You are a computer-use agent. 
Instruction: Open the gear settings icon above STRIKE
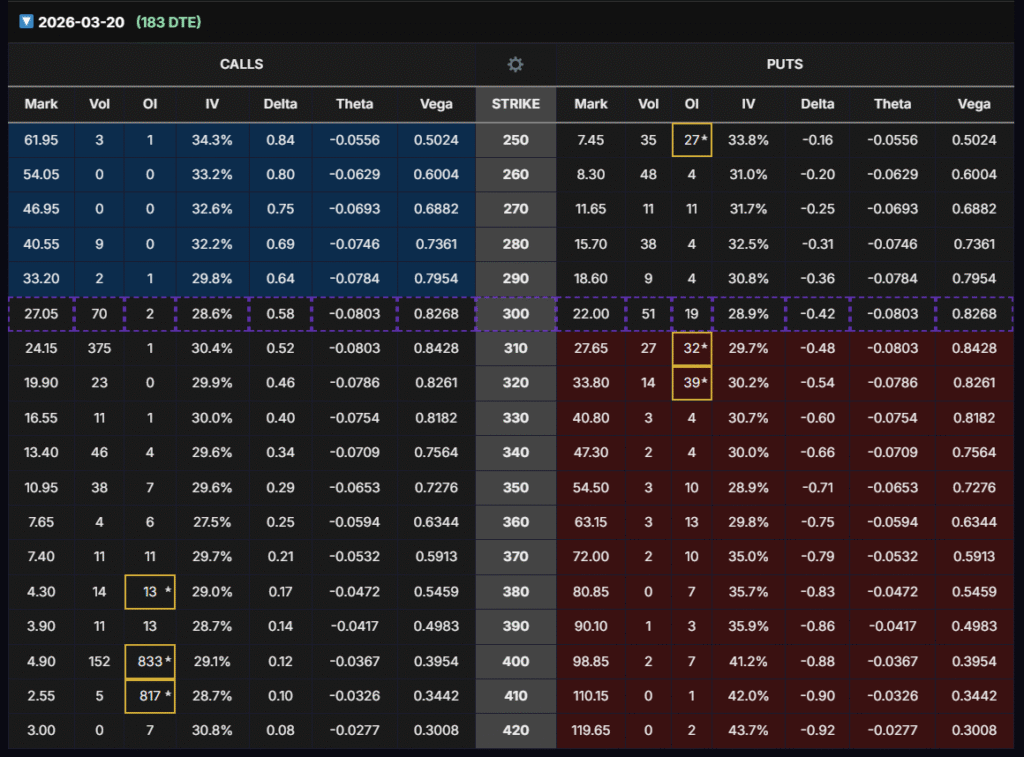[515, 65]
